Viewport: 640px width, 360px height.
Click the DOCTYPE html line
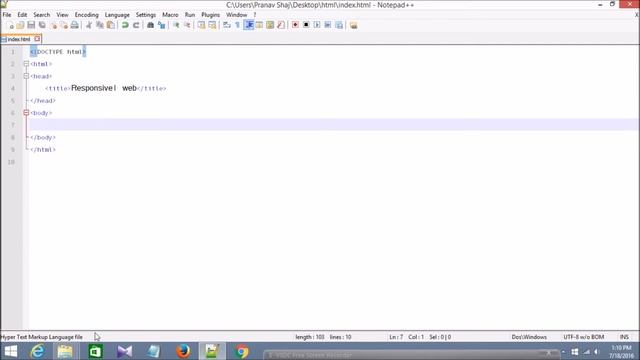pyautogui.click(x=58, y=52)
